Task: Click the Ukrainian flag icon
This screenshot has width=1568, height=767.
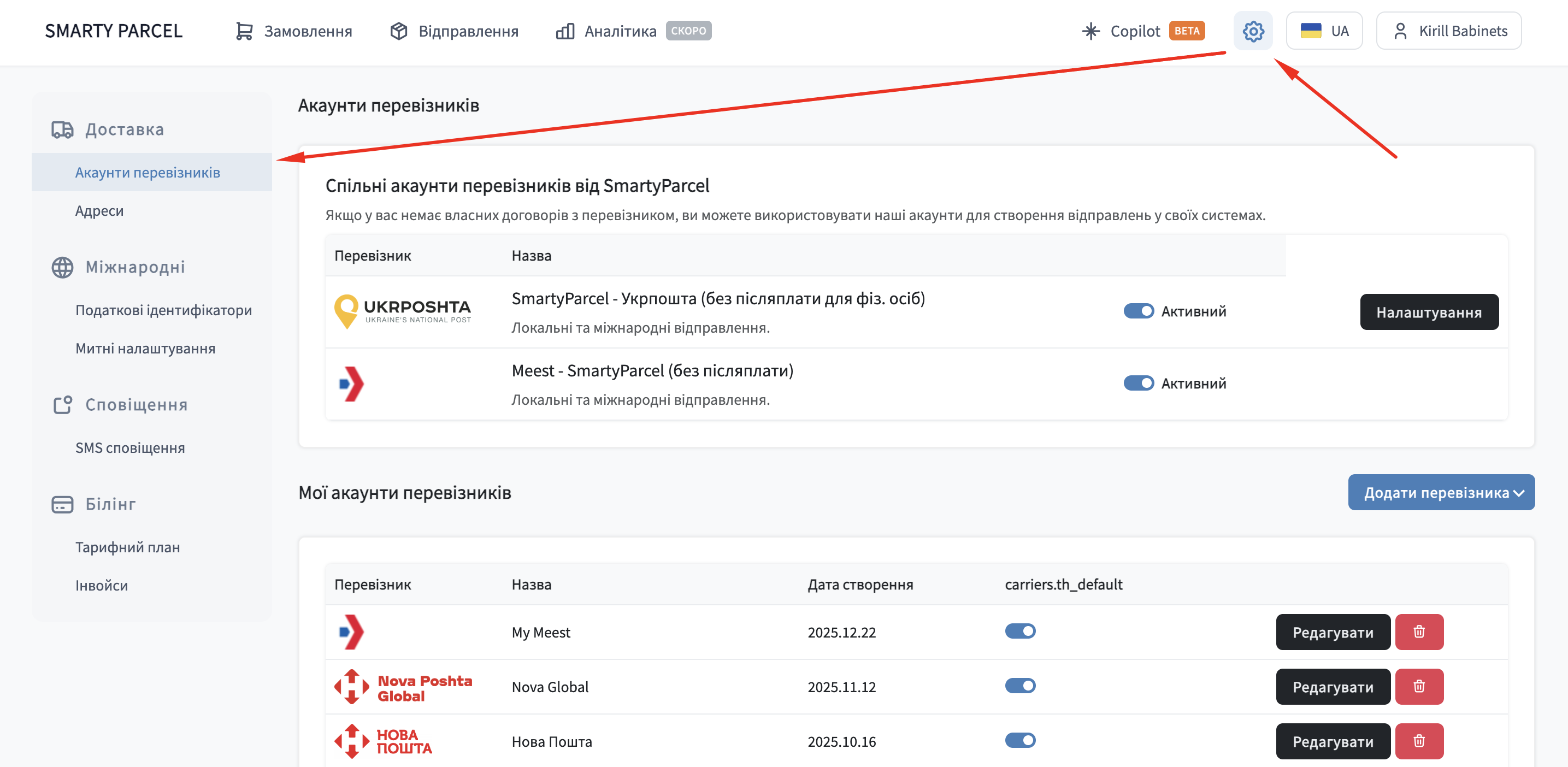Action: pyautogui.click(x=1311, y=31)
